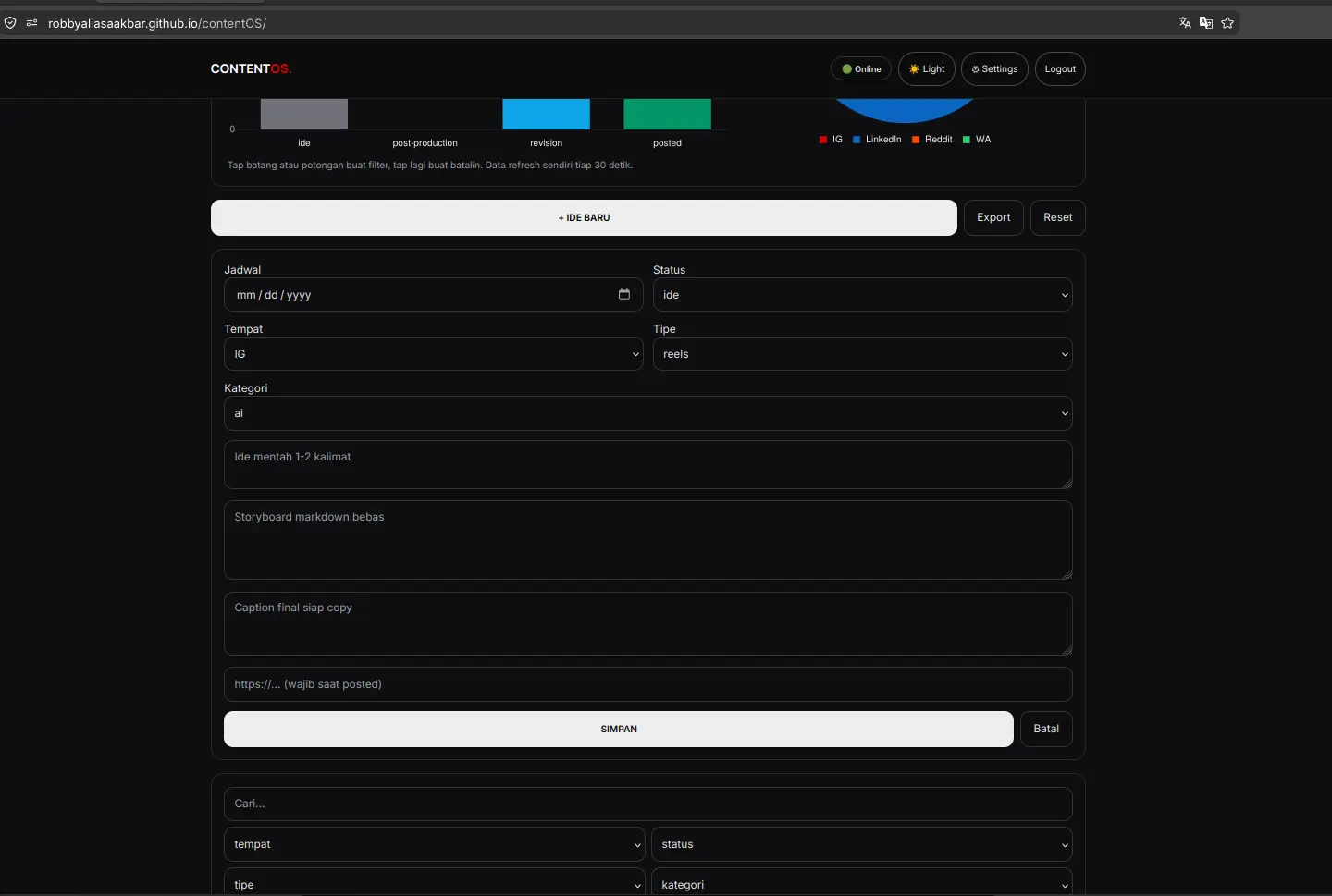The height and width of the screenshot is (896, 1332).
Task: Click the red IG legend swatch
Action: 823,140
